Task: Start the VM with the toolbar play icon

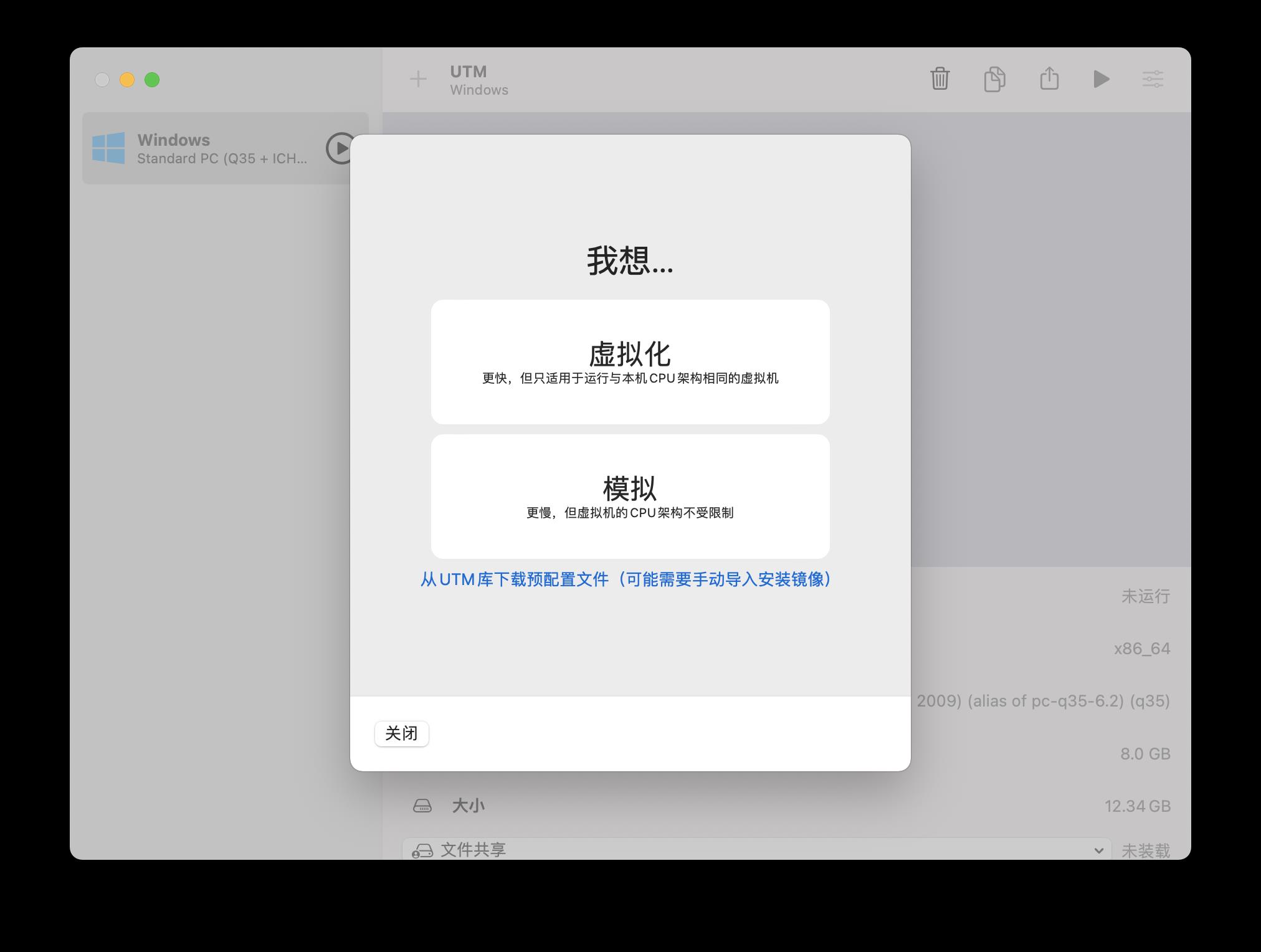Action: coord(1101,79)
